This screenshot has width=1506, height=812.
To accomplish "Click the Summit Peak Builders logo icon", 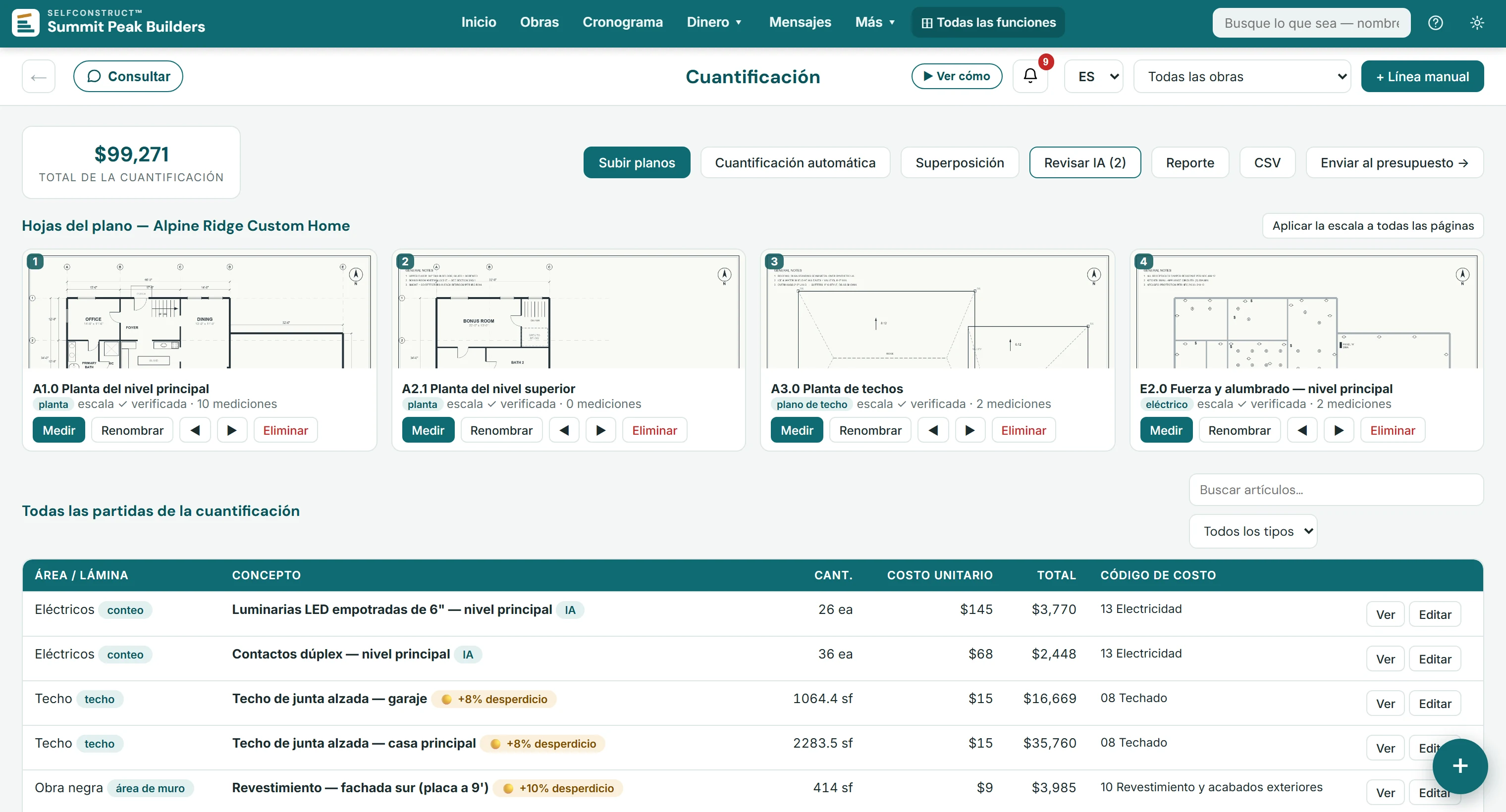I will 25,23.
